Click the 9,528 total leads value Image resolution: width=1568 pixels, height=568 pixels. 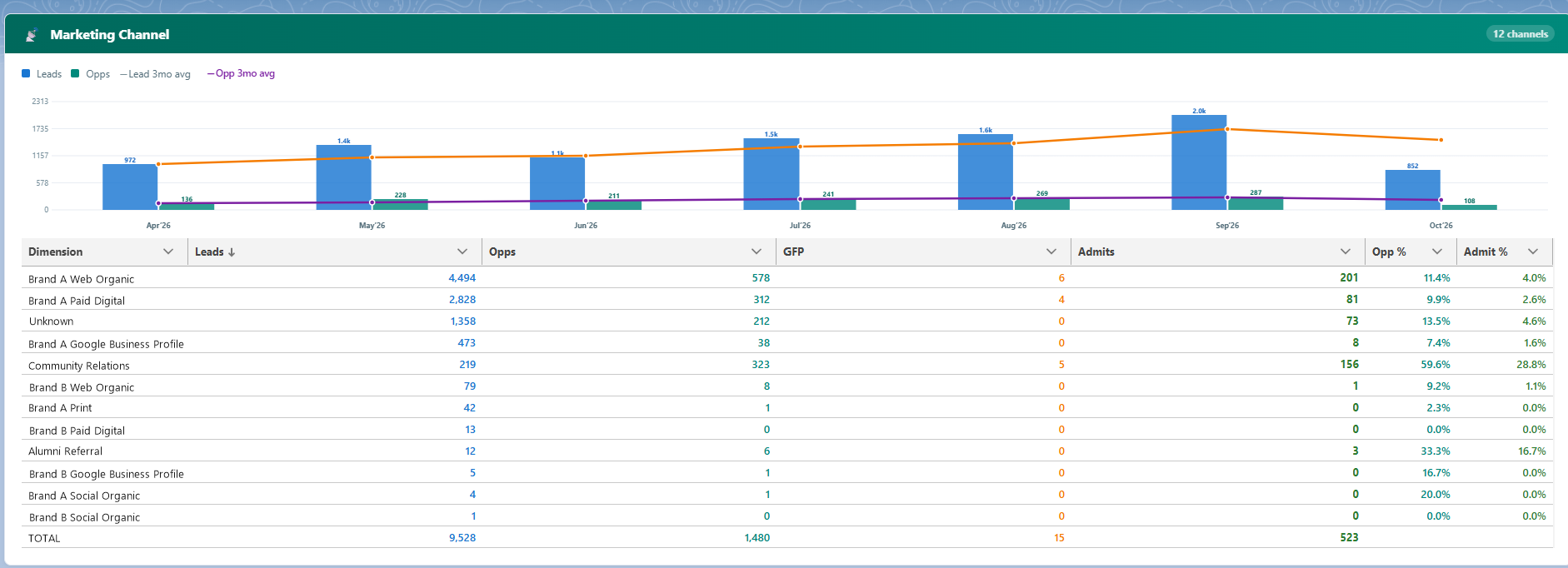(462, 538)
